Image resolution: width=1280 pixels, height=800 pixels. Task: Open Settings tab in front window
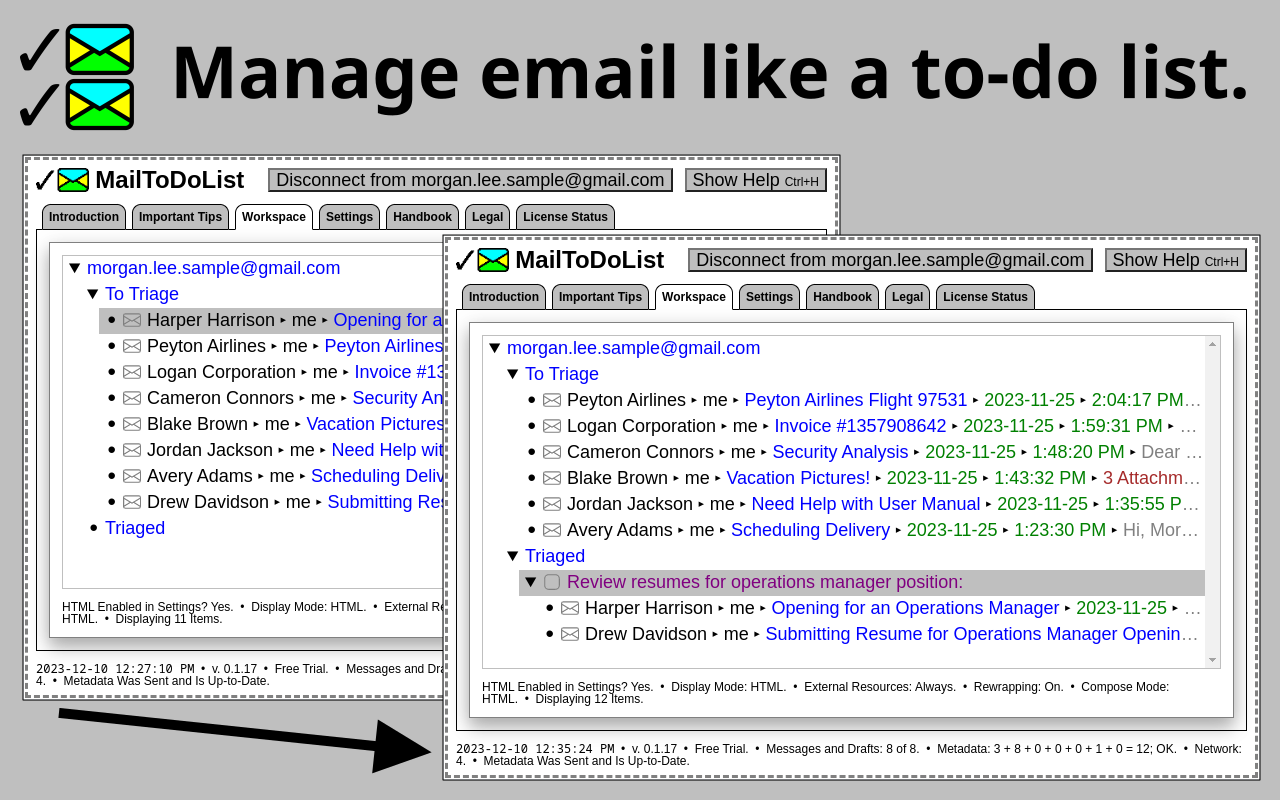point(769,297)
